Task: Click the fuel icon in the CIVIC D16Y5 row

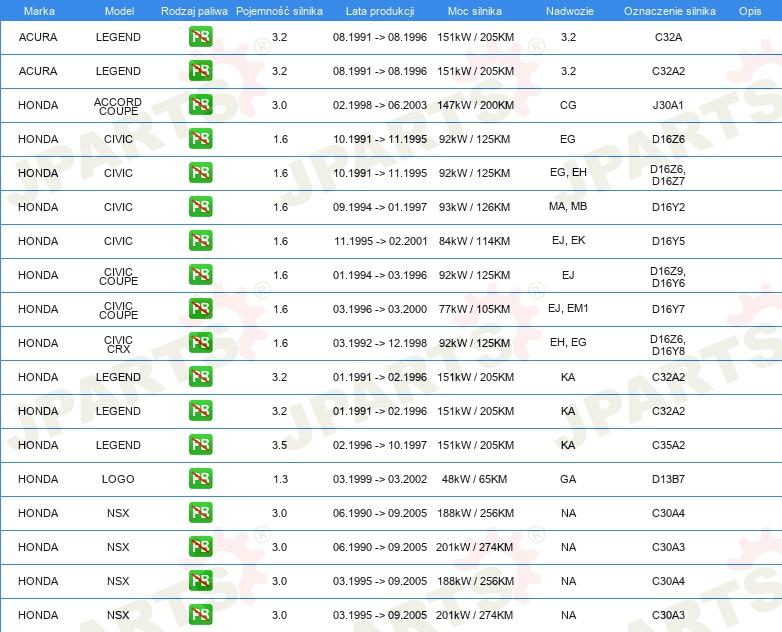Action: (200, 240)
